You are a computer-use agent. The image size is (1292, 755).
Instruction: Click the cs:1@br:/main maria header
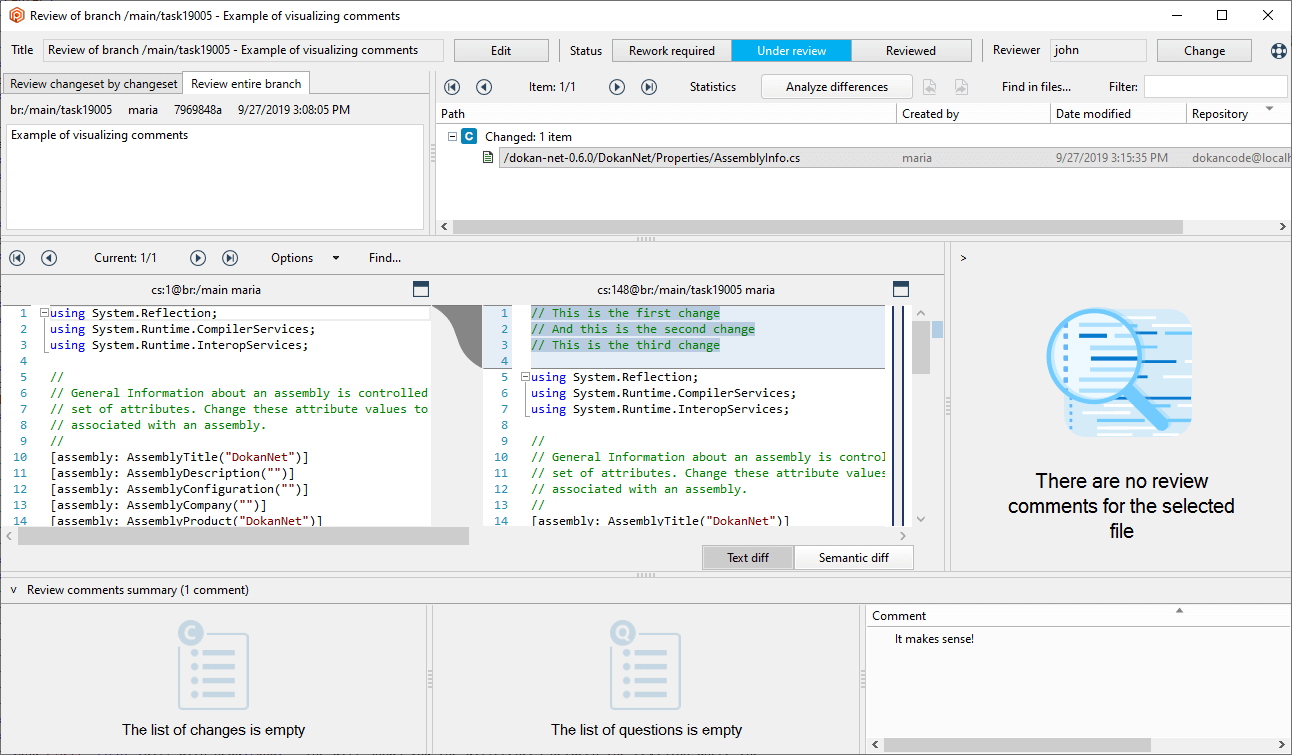click(x=206, y=290)
